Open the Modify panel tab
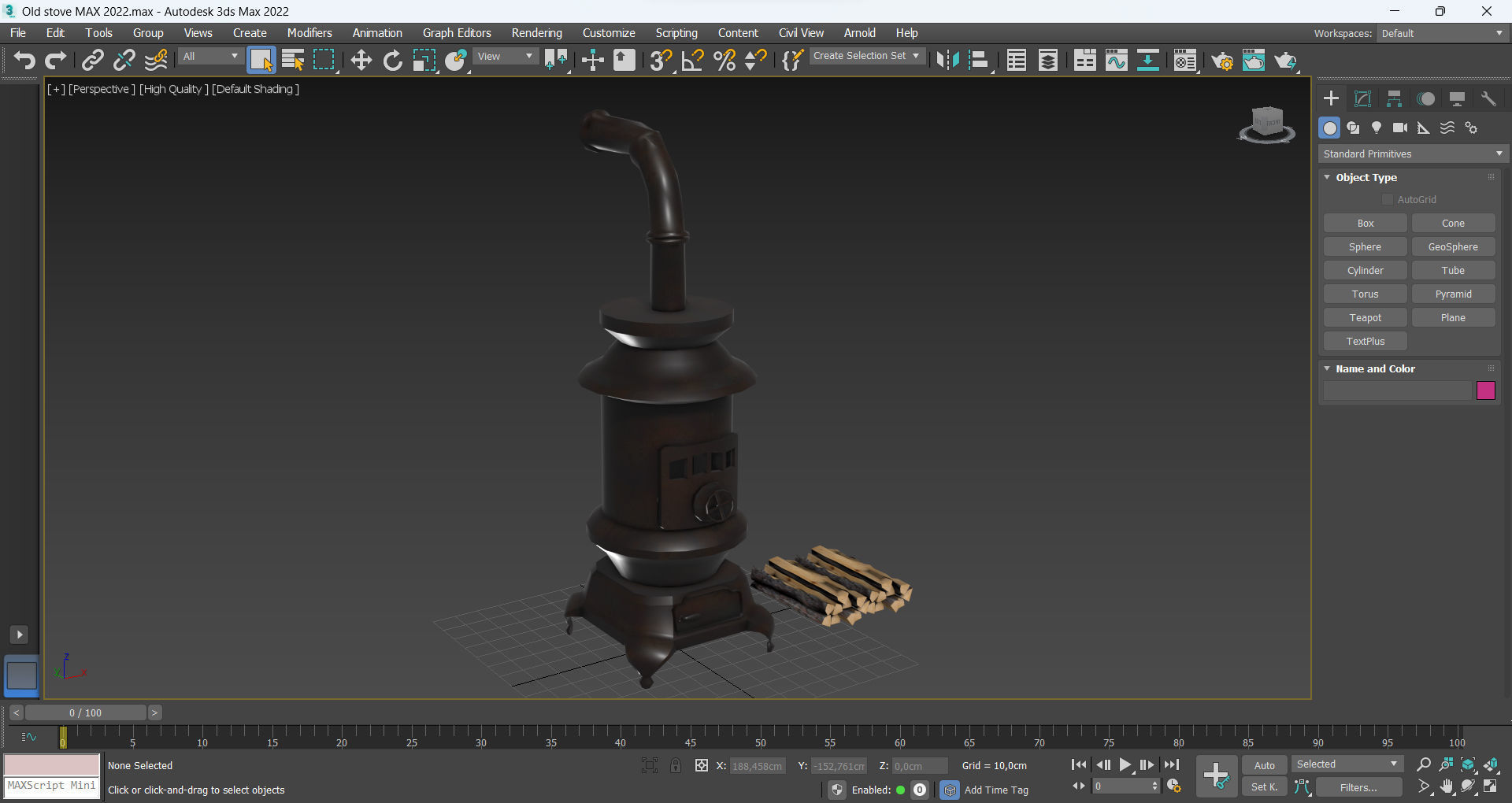The height and width of the screenshot is (803, 1512). pyautogui.click(x=1362, y=98)
